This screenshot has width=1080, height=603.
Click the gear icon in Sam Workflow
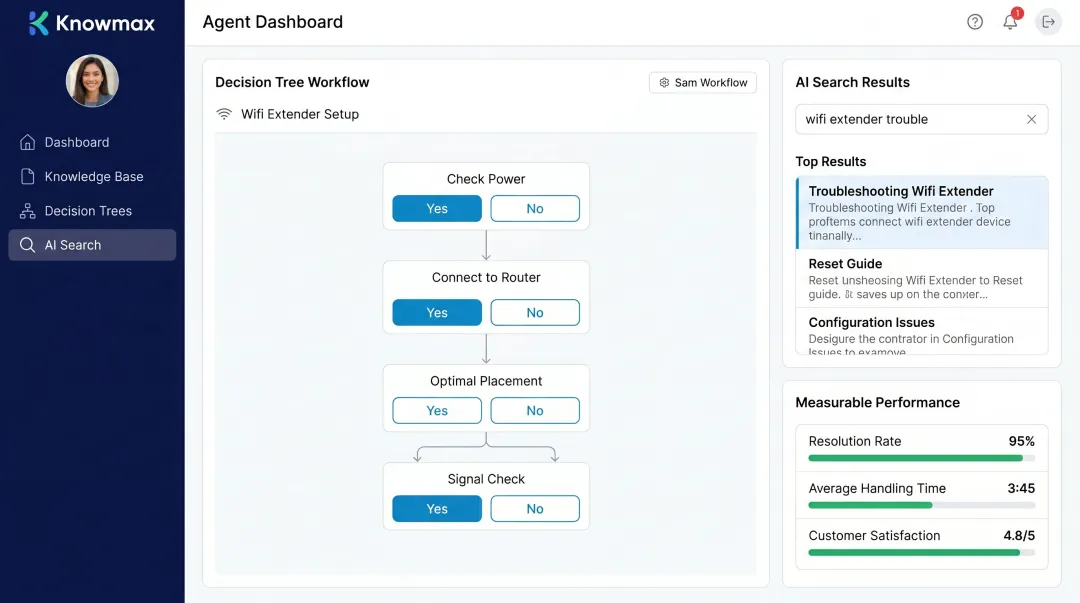[x=664, y=83]
